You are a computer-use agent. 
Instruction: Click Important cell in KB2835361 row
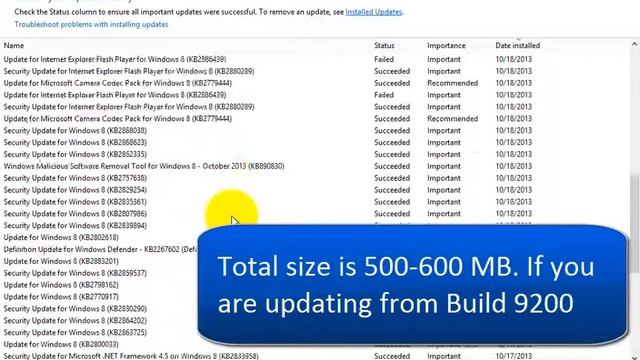pyautogui.click(x=444, y=201)
